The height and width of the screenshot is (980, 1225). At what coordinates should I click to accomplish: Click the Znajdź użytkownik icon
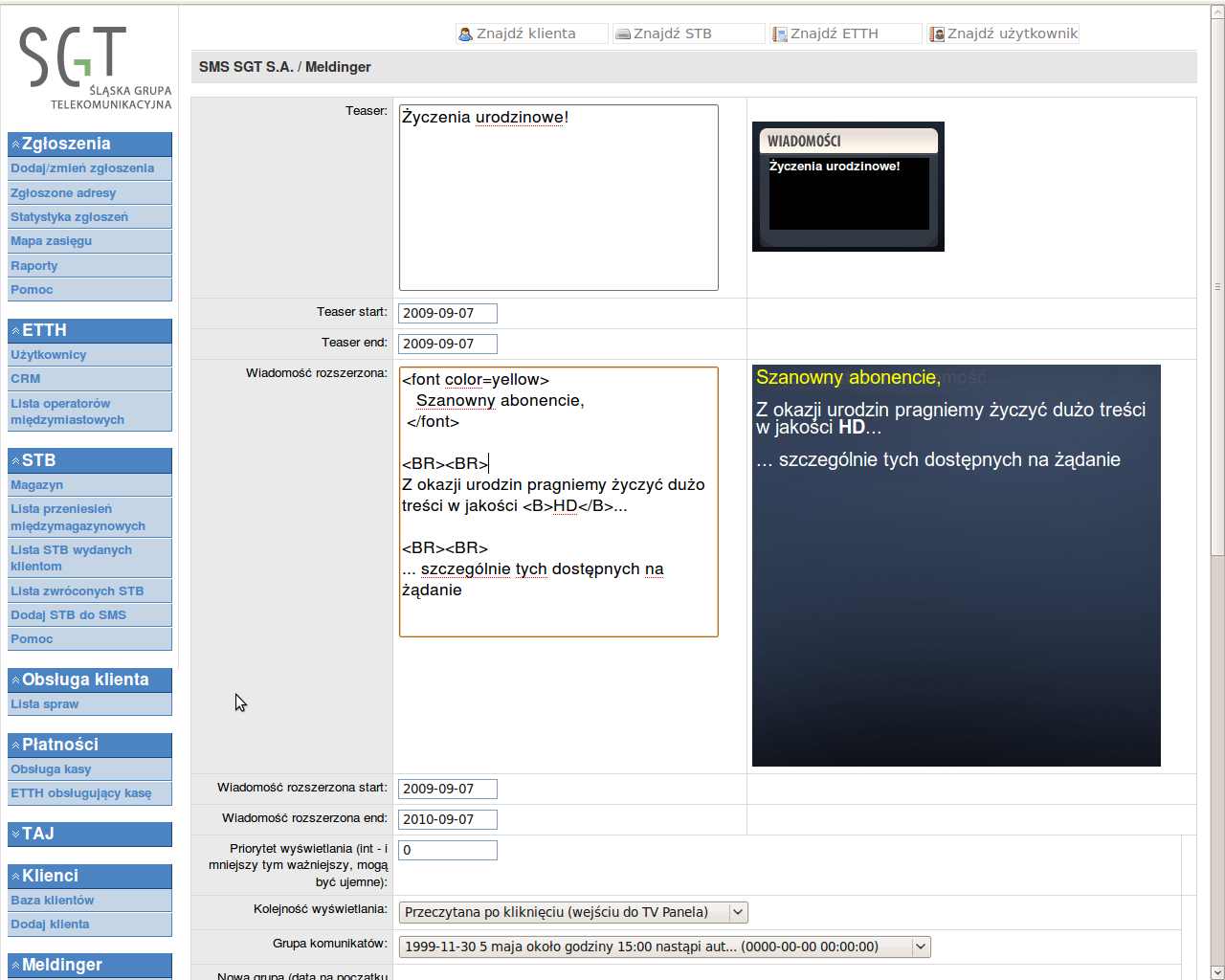click(937, 33)
